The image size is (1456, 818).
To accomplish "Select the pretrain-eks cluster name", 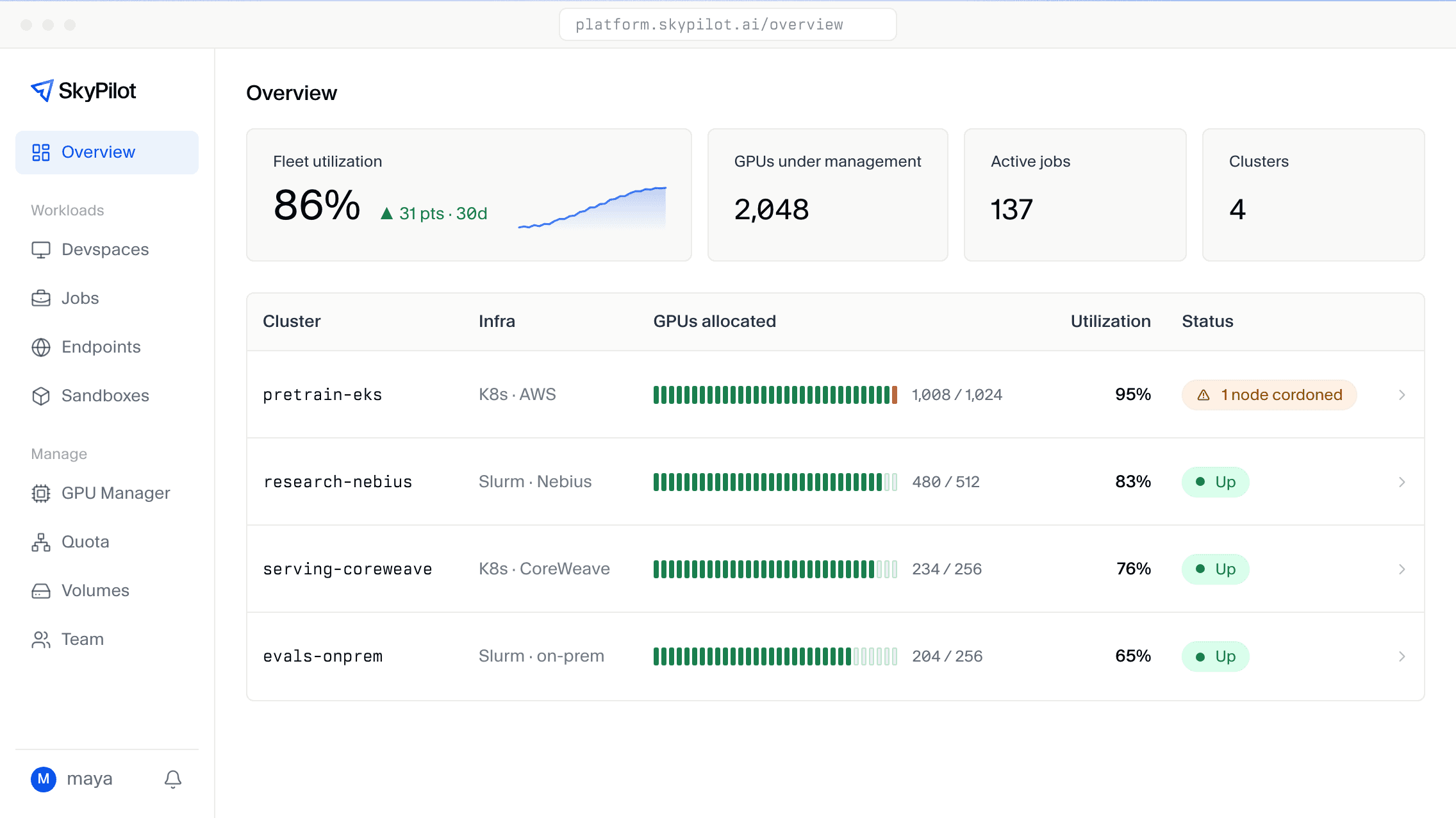I will point(322,395).
